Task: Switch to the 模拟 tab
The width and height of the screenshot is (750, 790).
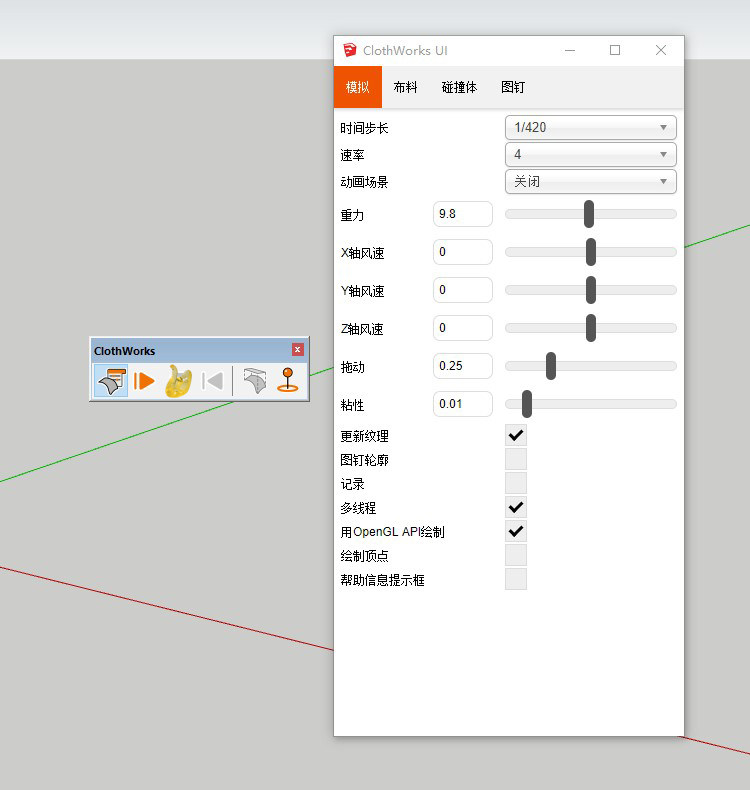Action: click(x=358, y=87)
